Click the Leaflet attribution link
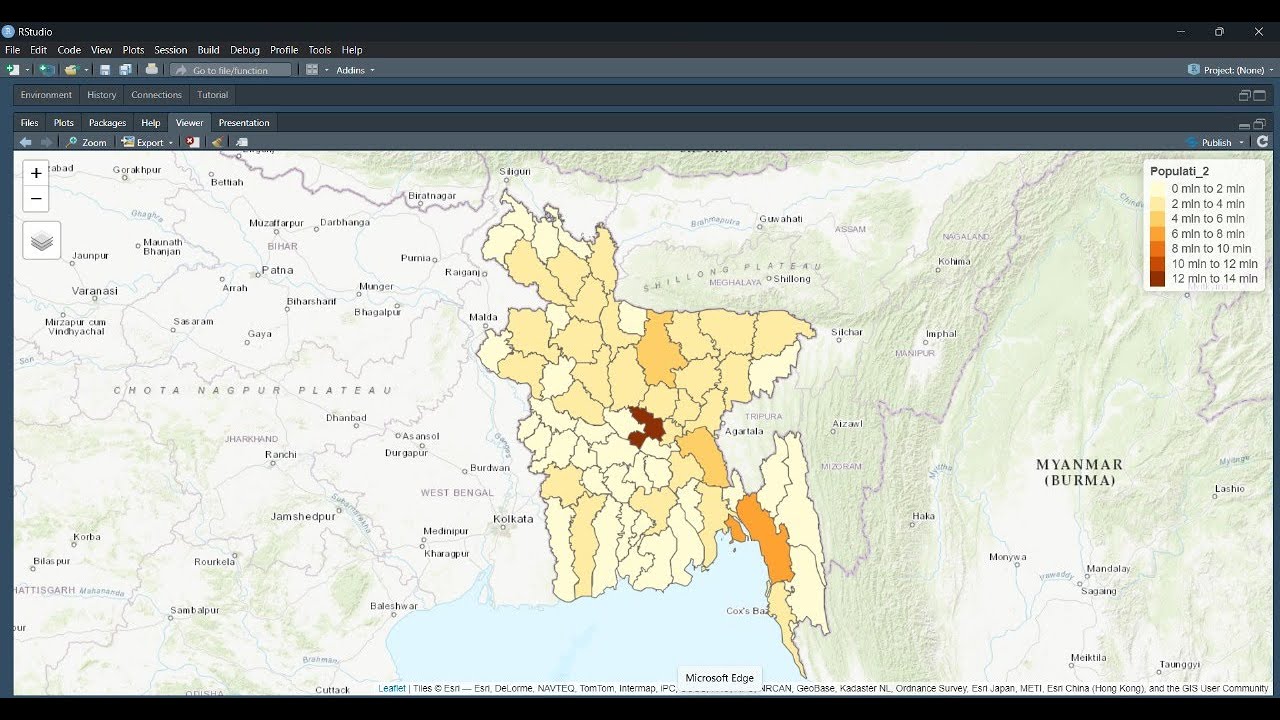The image size is (1280, 720). [x=392, y=688]
